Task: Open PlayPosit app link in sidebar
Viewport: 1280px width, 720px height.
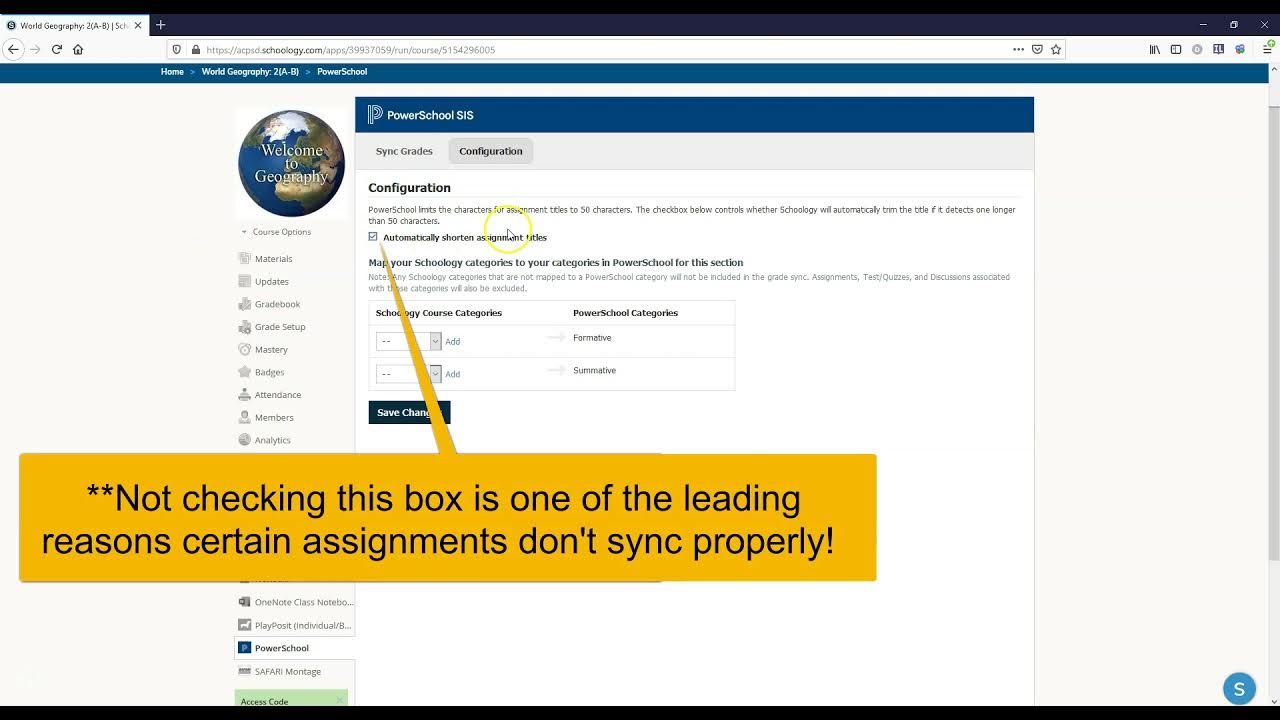Action: tap(303, 626)
